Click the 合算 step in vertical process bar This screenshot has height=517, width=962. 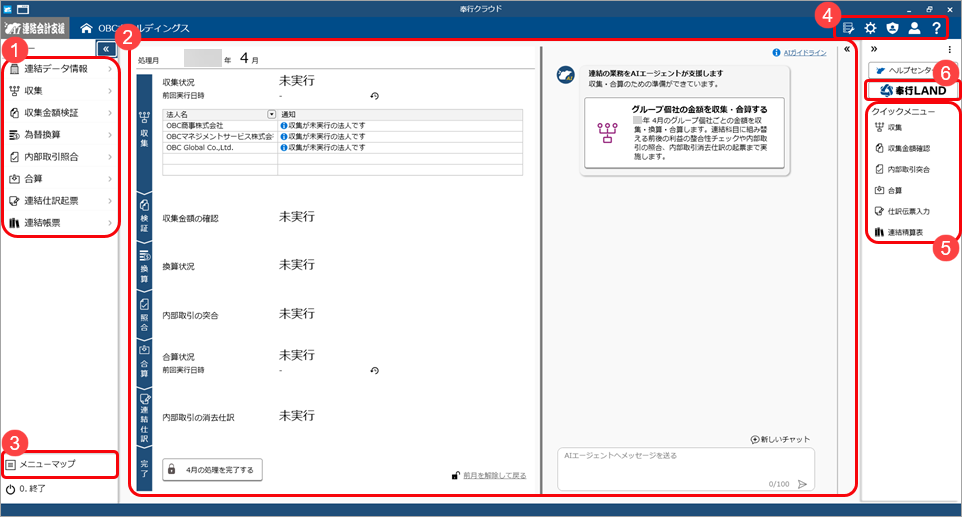144,362
